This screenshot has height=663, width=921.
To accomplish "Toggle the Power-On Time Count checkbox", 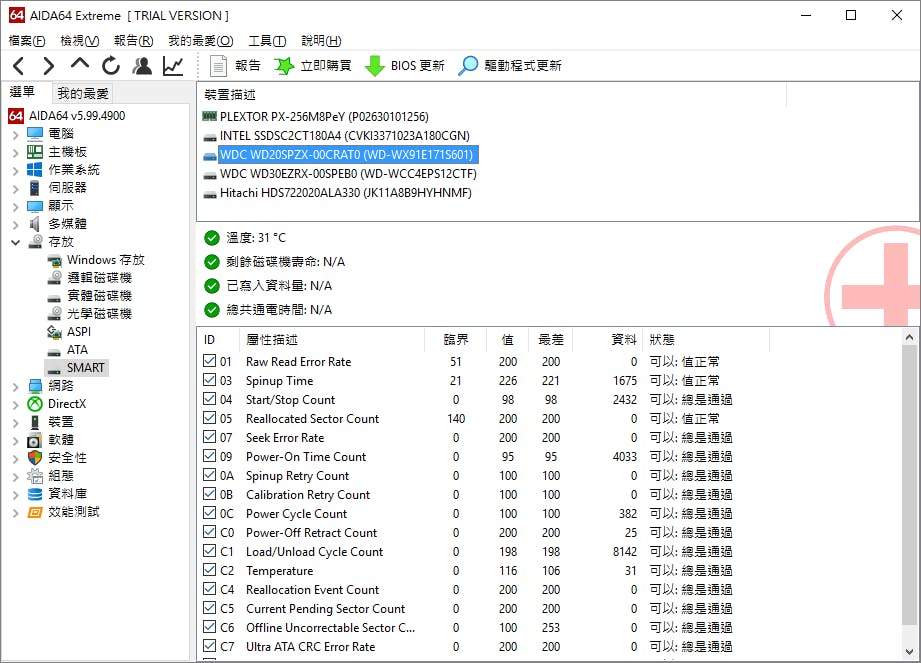I will (x=209, y=457).
